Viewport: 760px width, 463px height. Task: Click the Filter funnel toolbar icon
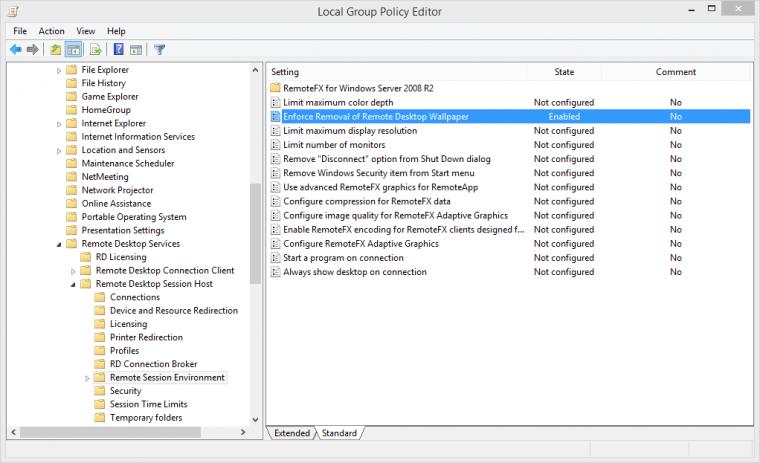pos(159,49)
